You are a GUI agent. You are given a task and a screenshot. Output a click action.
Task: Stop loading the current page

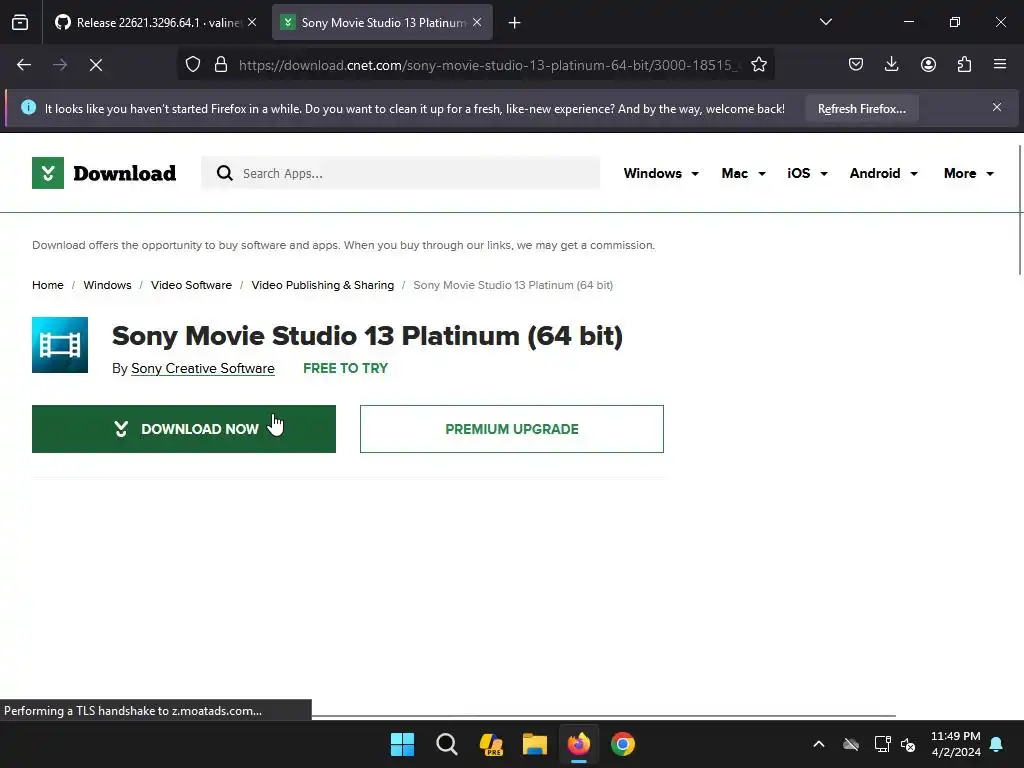pos(96,65)
